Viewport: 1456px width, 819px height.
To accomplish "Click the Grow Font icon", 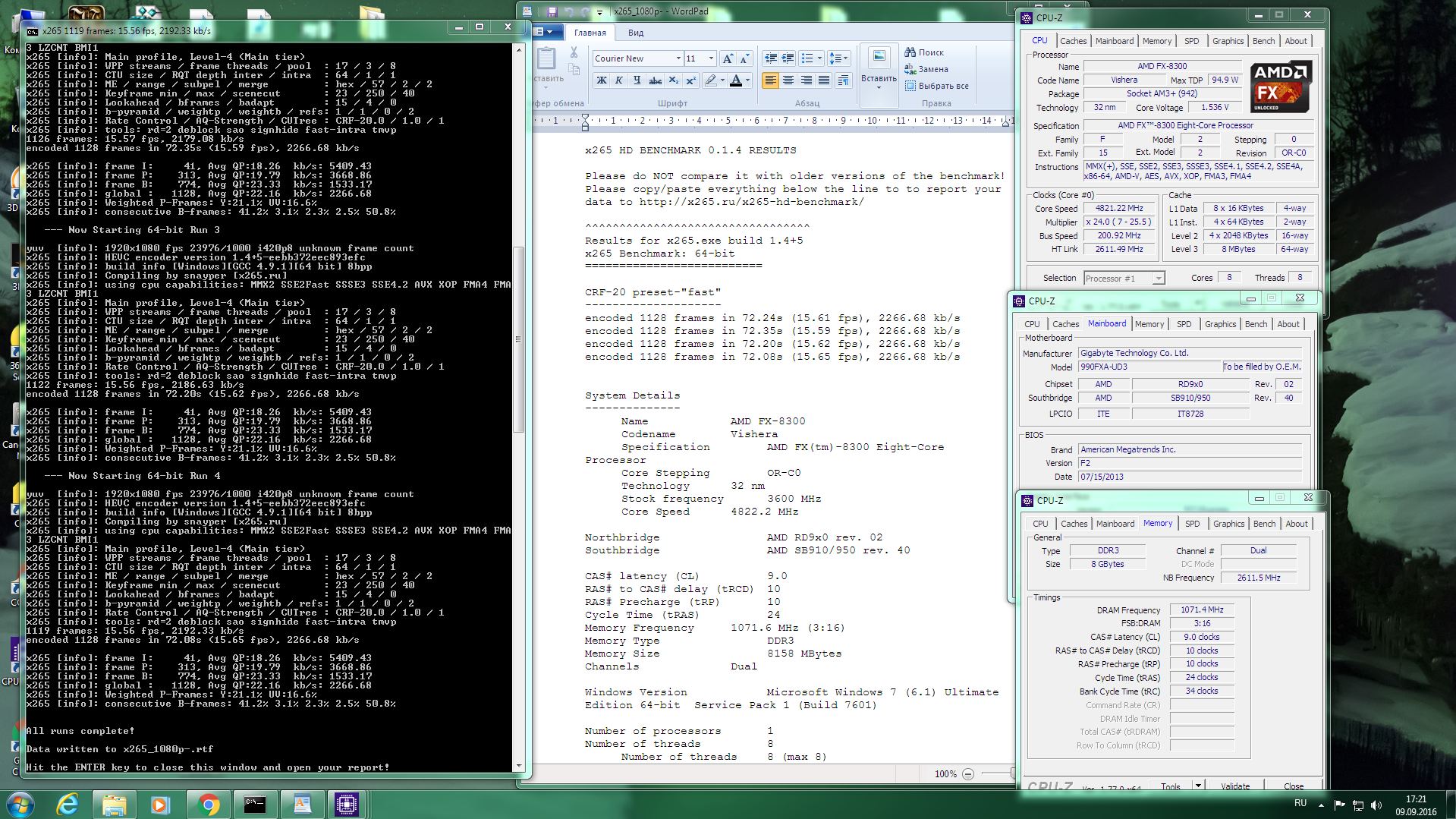I will tap(728, 58).
